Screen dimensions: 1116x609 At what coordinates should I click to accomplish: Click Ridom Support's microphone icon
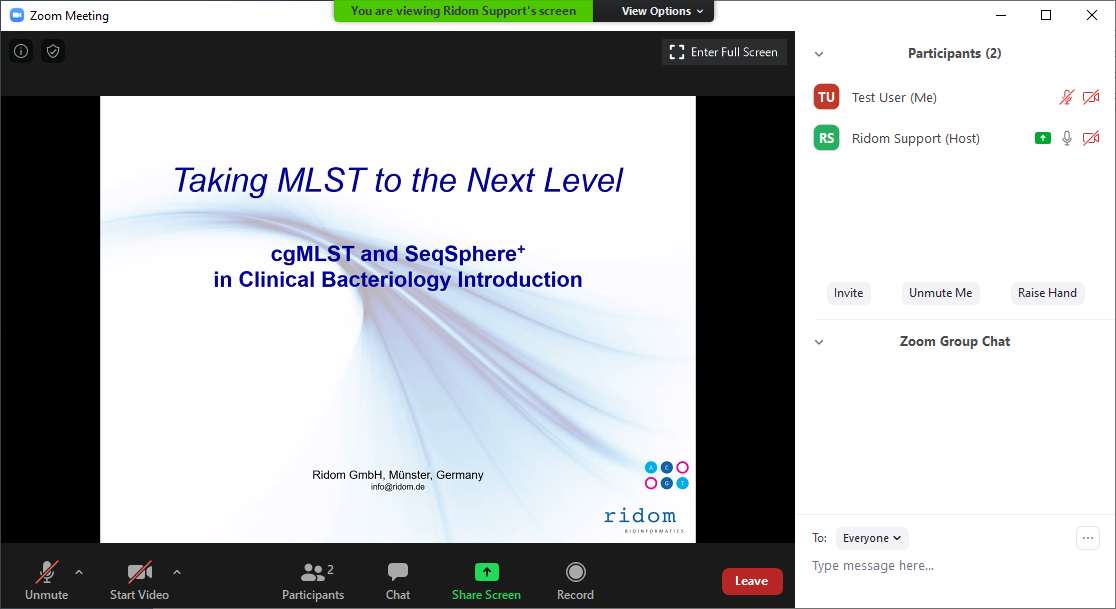tap(1066, 138)
